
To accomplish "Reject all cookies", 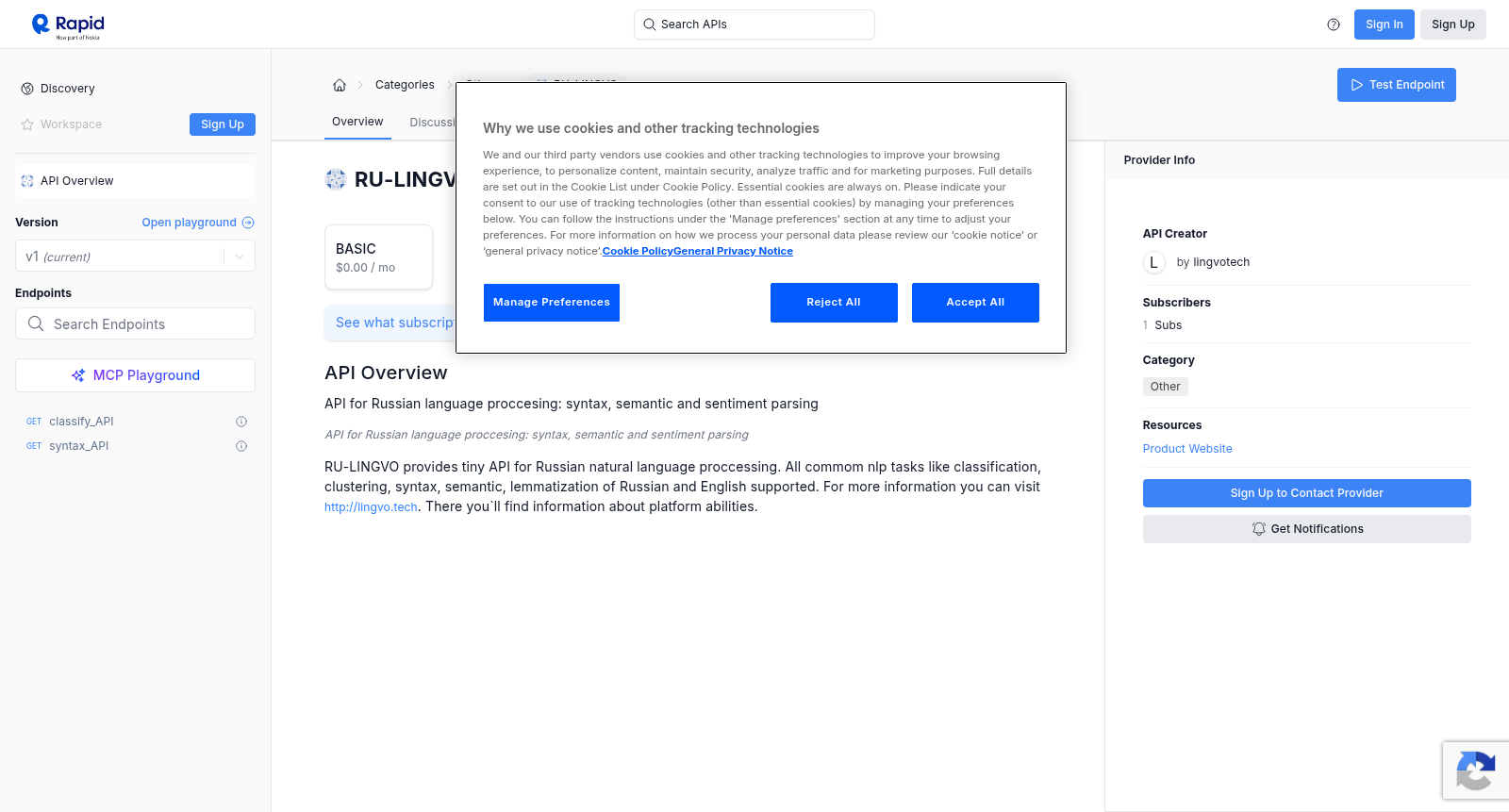I will tap(834, 303).
